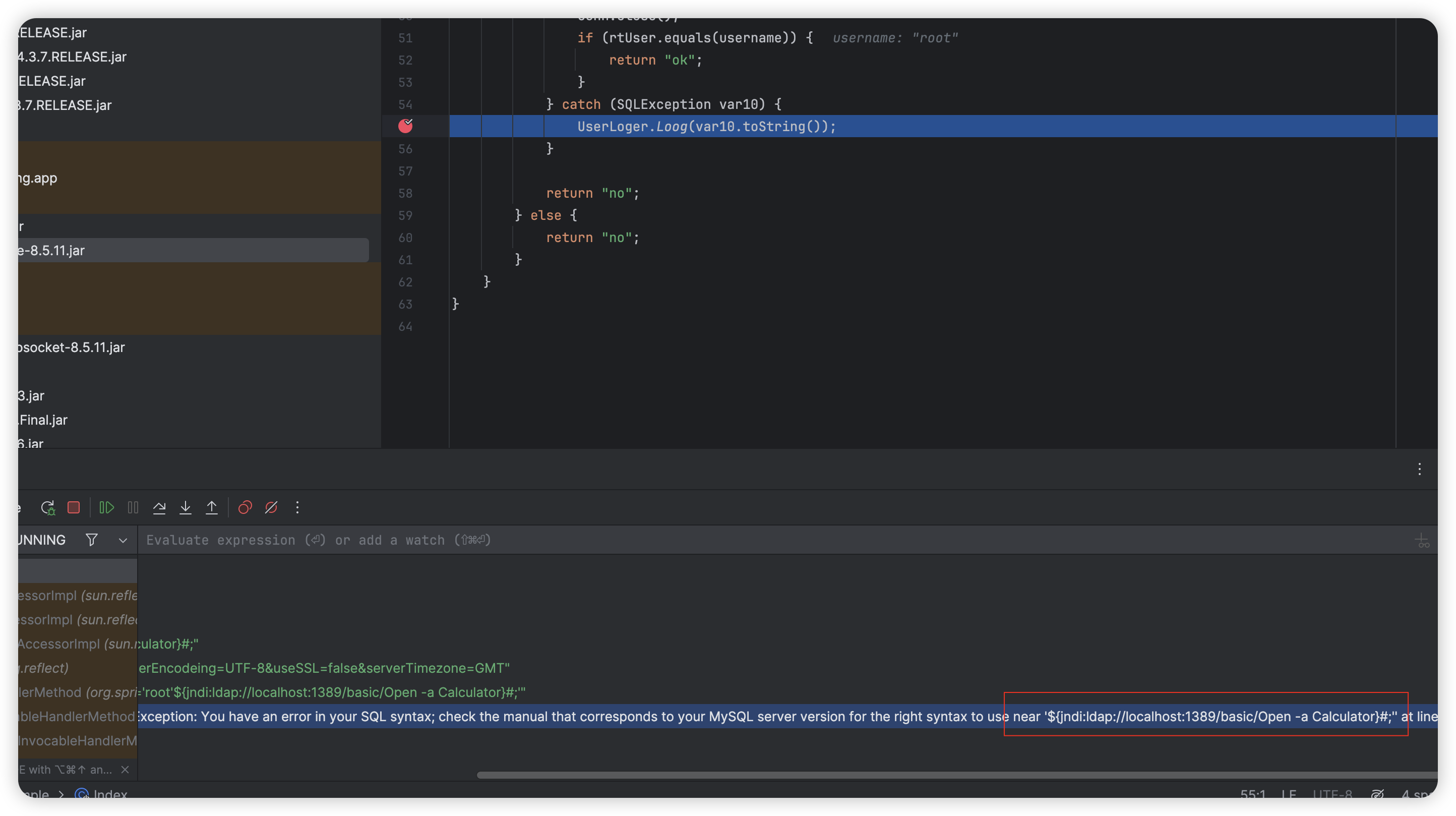Step out of current method
The height and width of the screenshot is (816, 1456).
coord(211,507)
